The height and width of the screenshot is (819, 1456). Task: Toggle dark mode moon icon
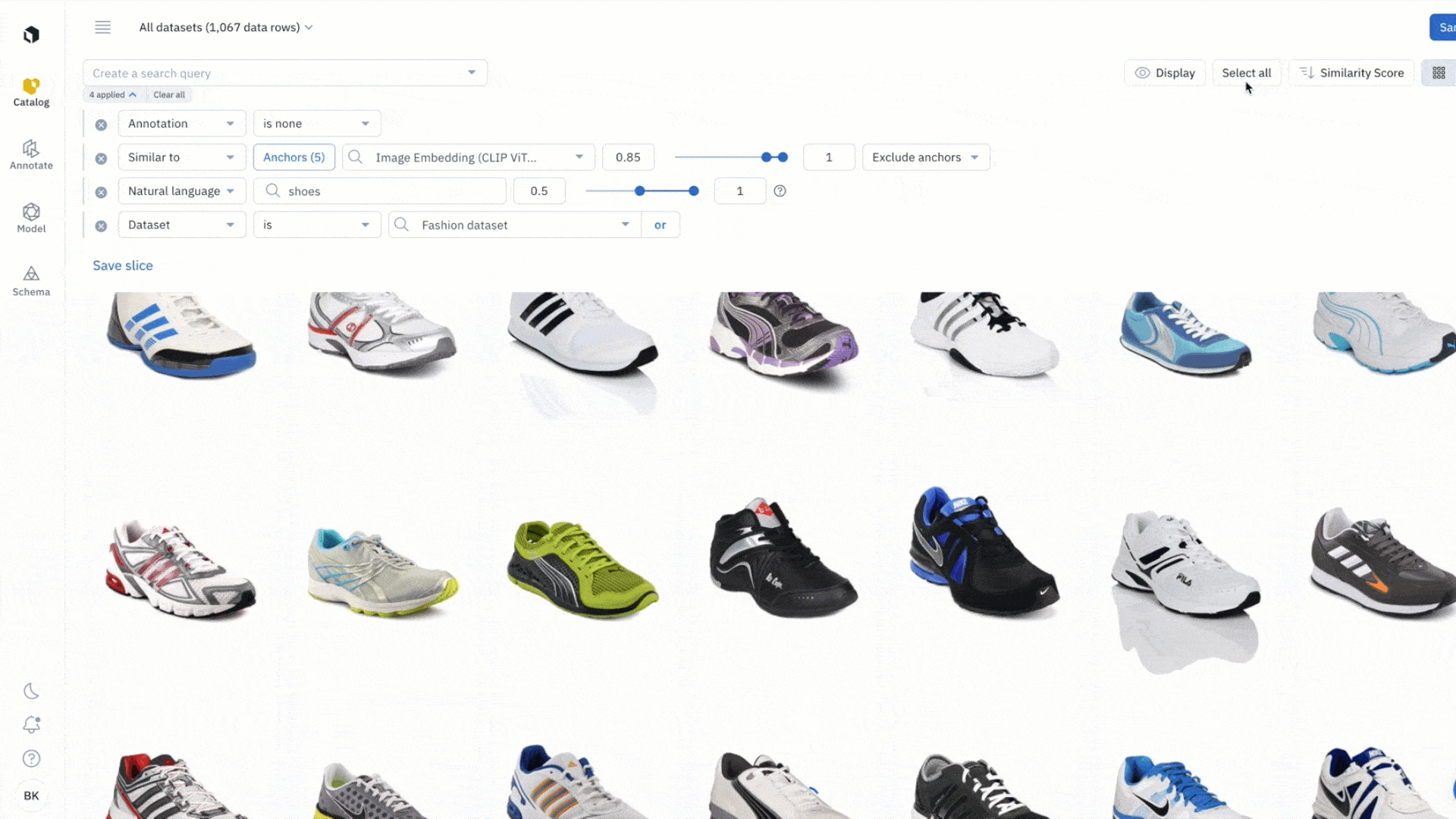pyautogui.click(x=31, y=691)
